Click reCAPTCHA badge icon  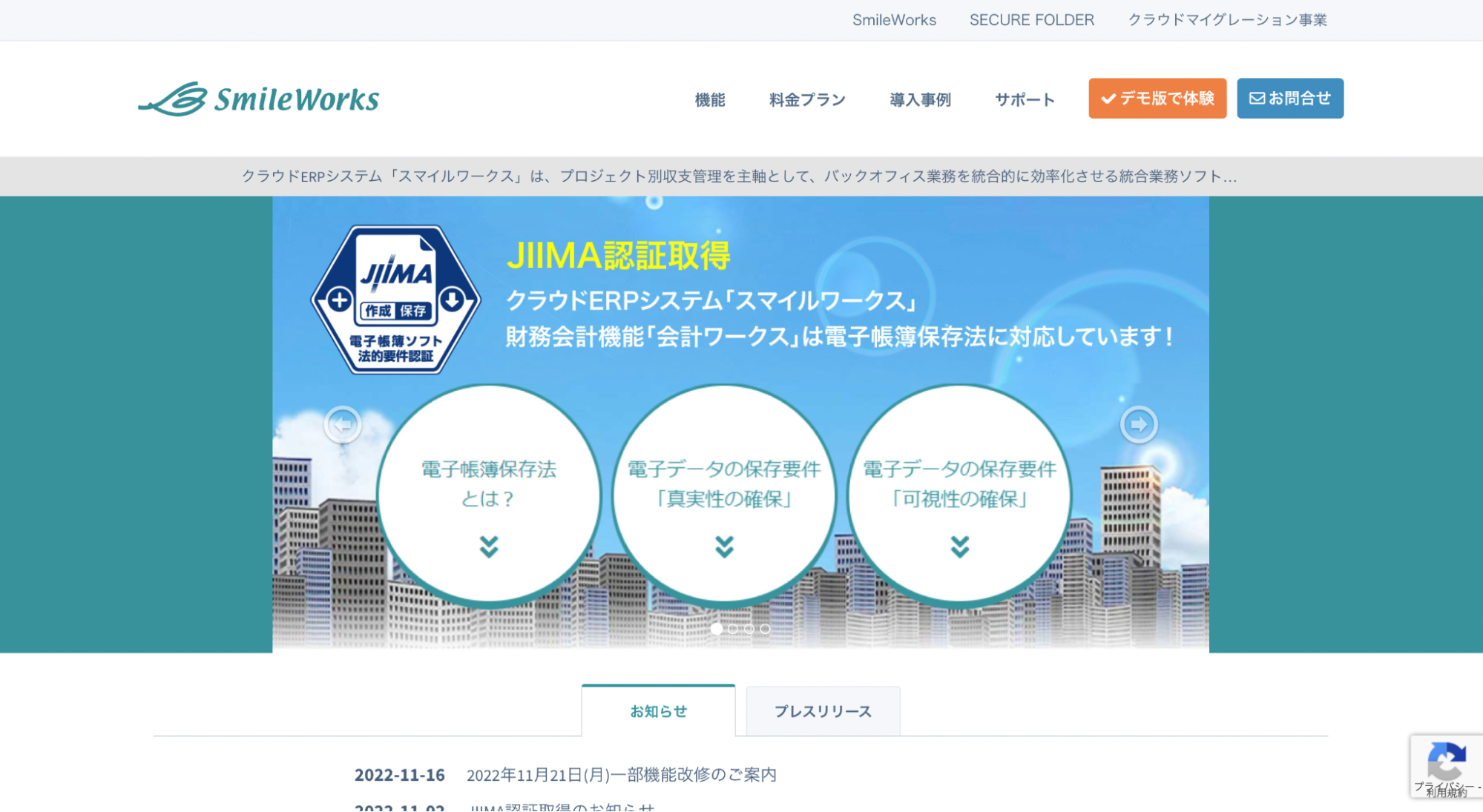point(1446,760)
